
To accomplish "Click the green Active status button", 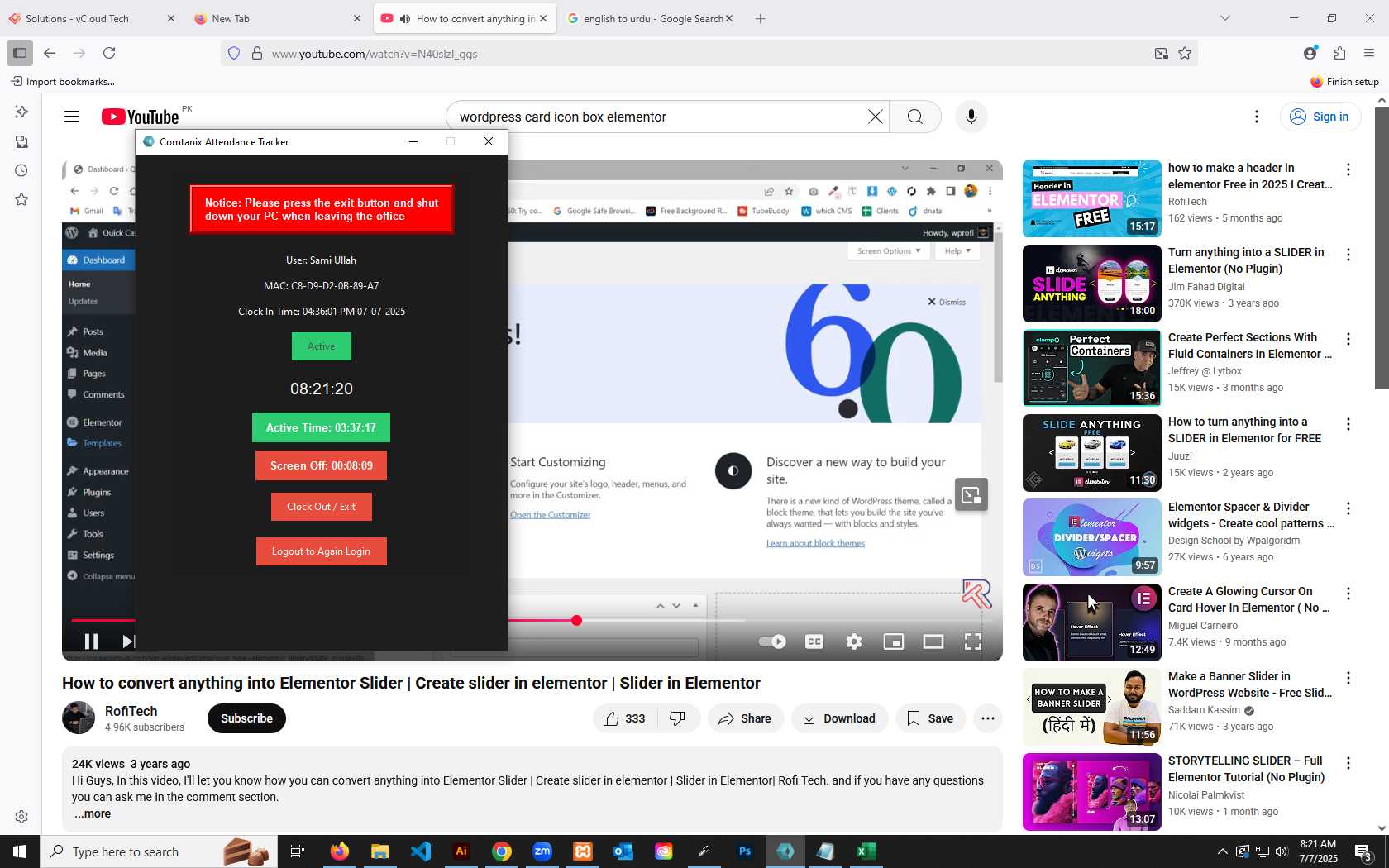I will 322,346.
